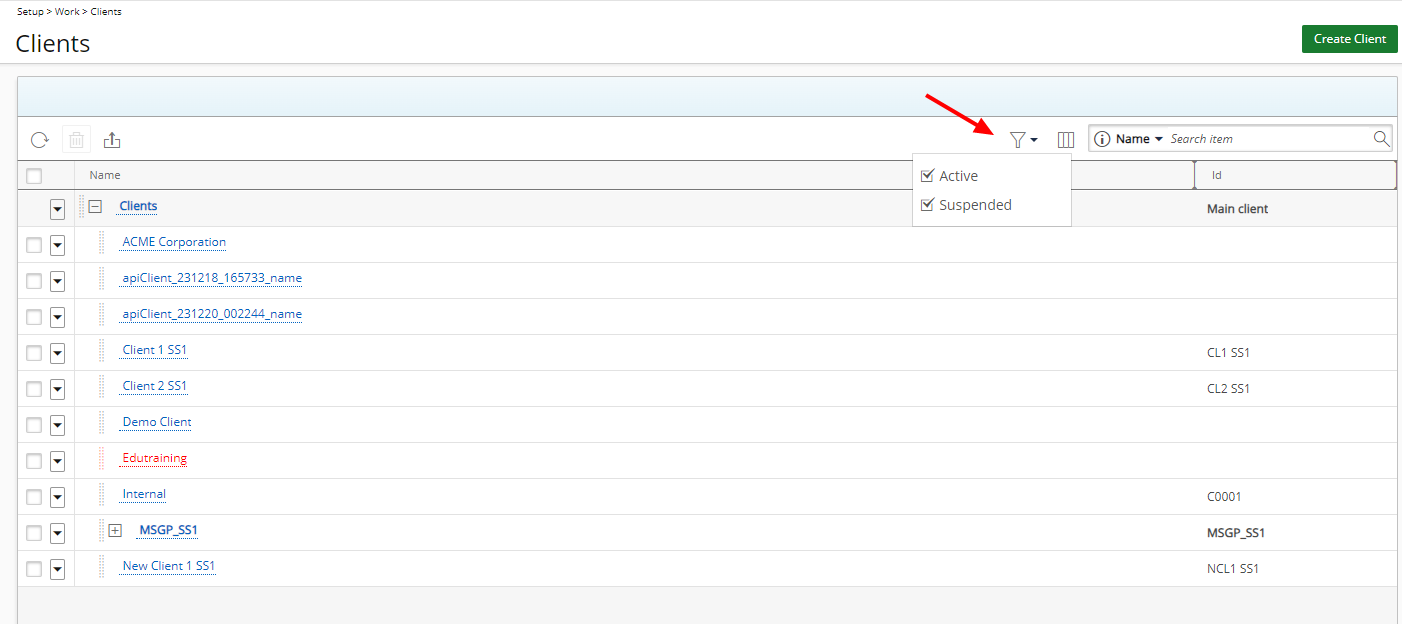Image resolution: width=1402 pixels, height=624 pixels.
Task: Click the drag handle beside ACME Corporation
Action: pos(101,242)
